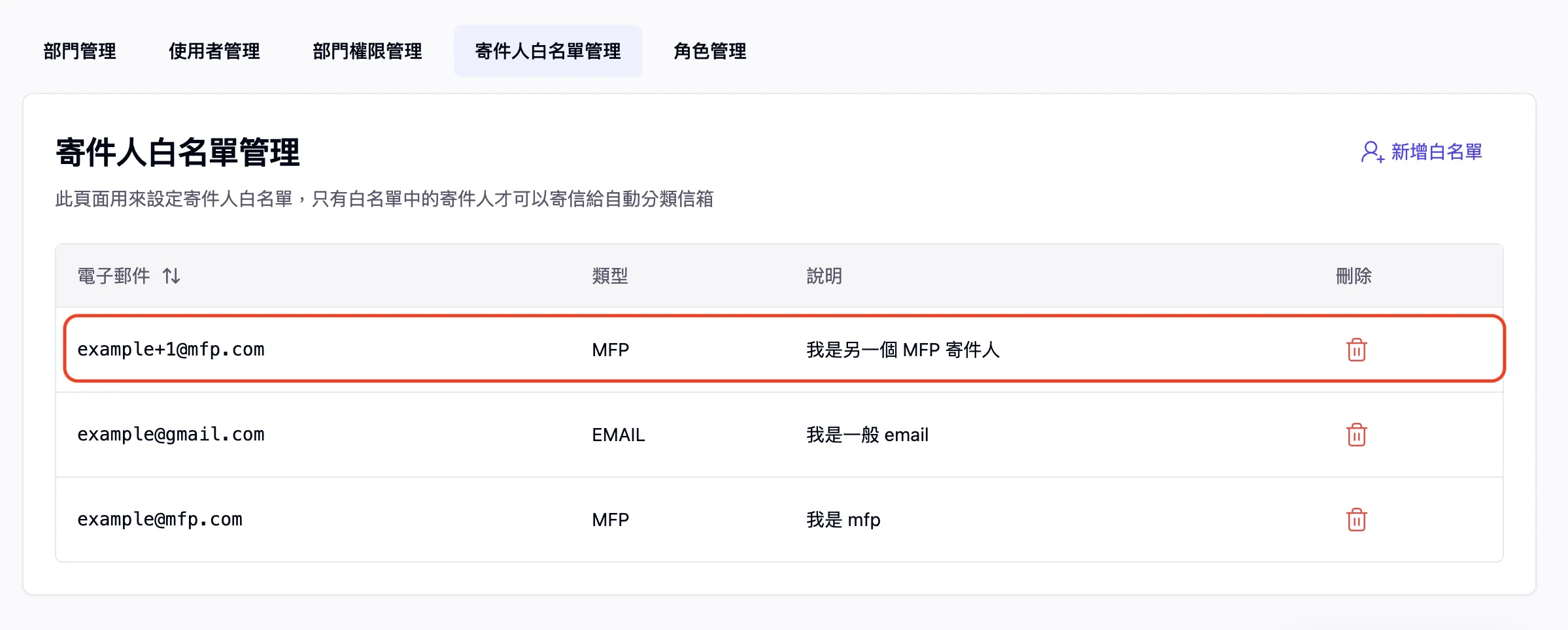This screenshot has height=630, width=1568.
Task: Click the 新增白名單 button
Action: (1436, 152)
